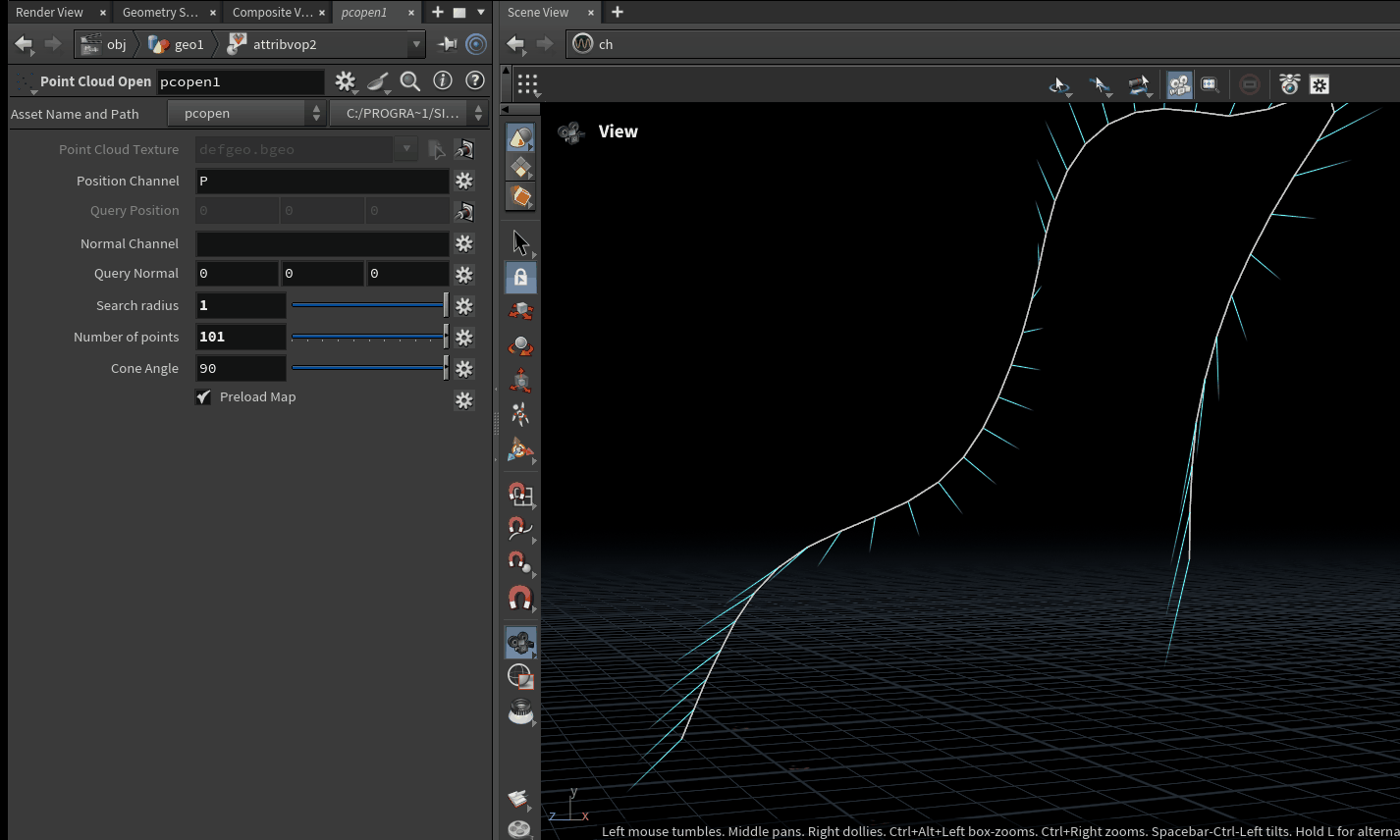Click the construction plane globe icon

520,676
